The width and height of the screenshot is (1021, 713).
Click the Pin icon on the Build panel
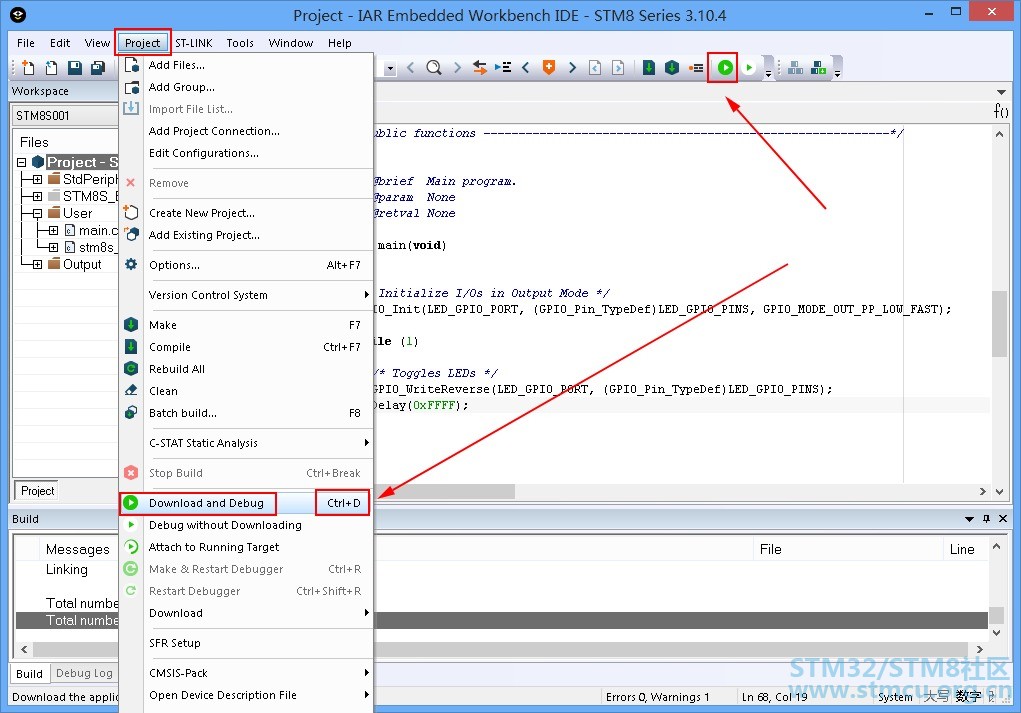[986, 519]
